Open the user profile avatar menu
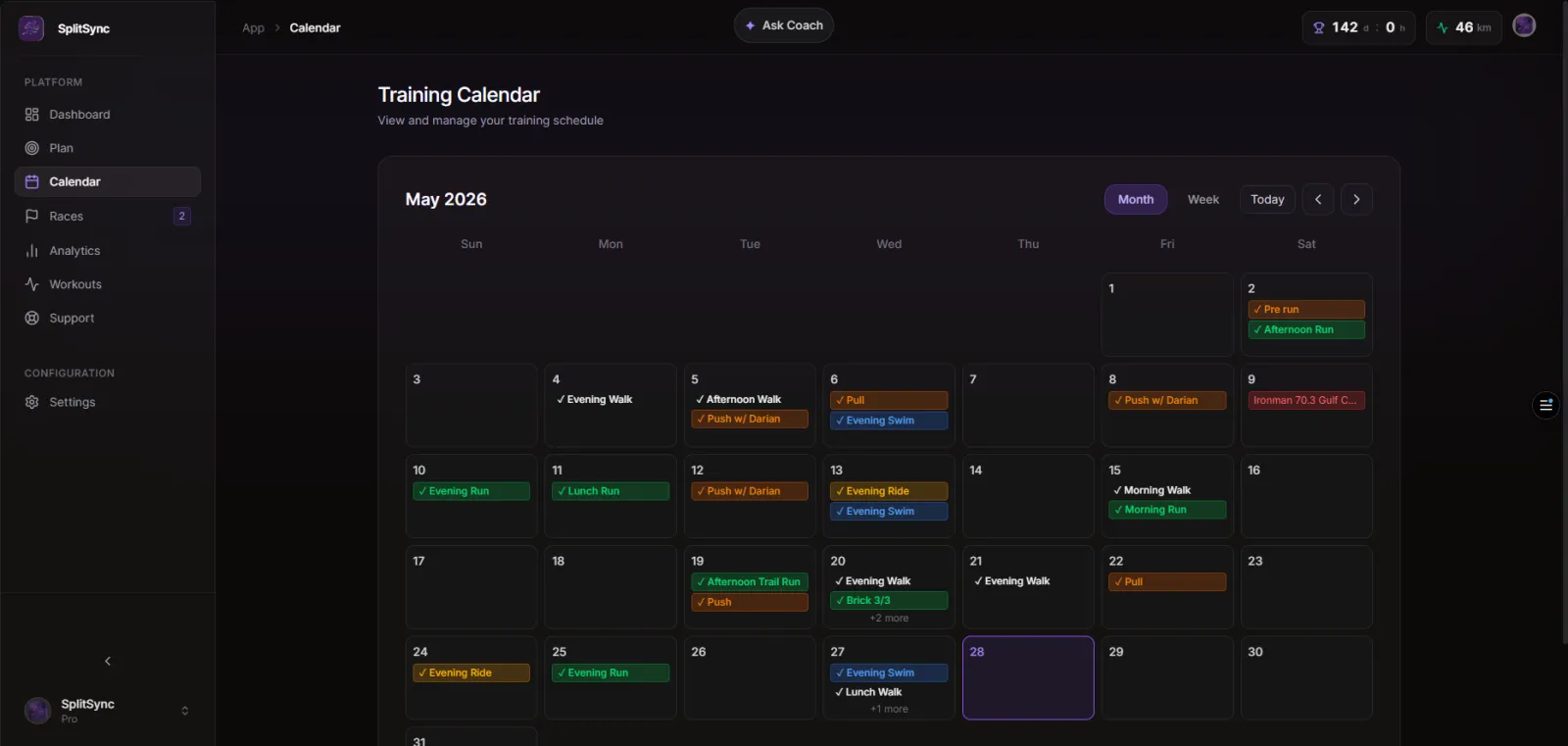This screenshot has width=1568, height=746. pyautogui.click(x=1524, y=25)
